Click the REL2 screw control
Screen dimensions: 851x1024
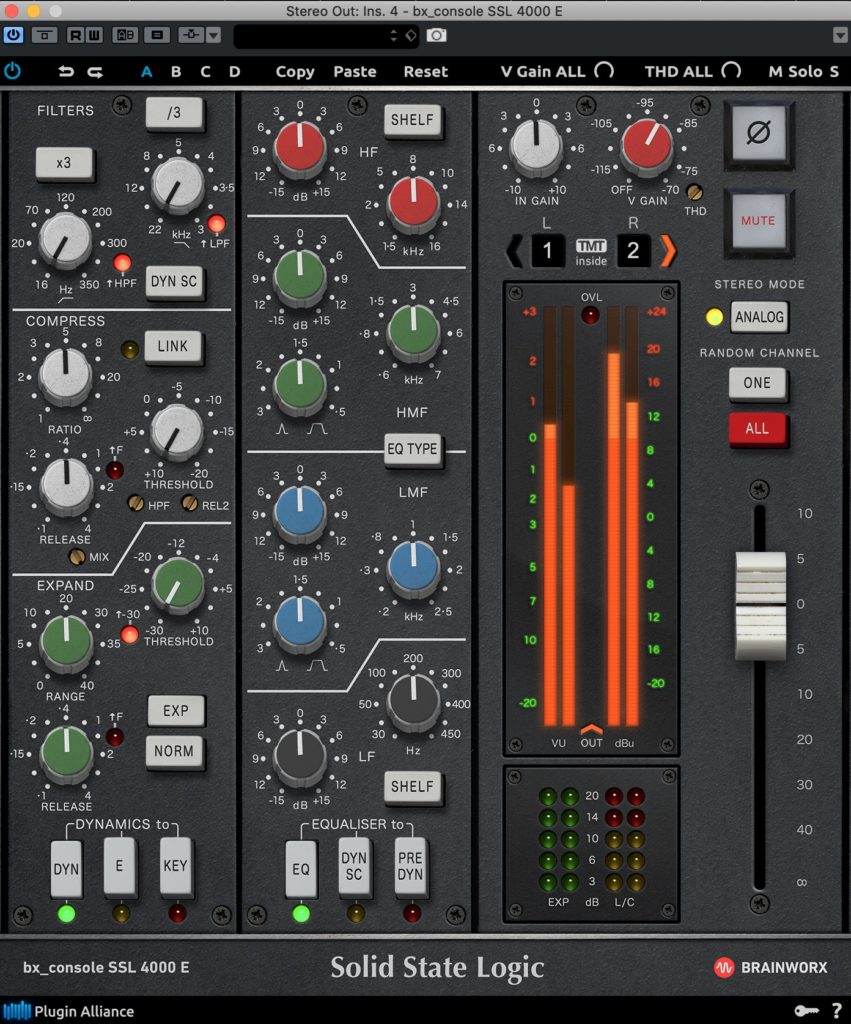click(x=189, y=504)
